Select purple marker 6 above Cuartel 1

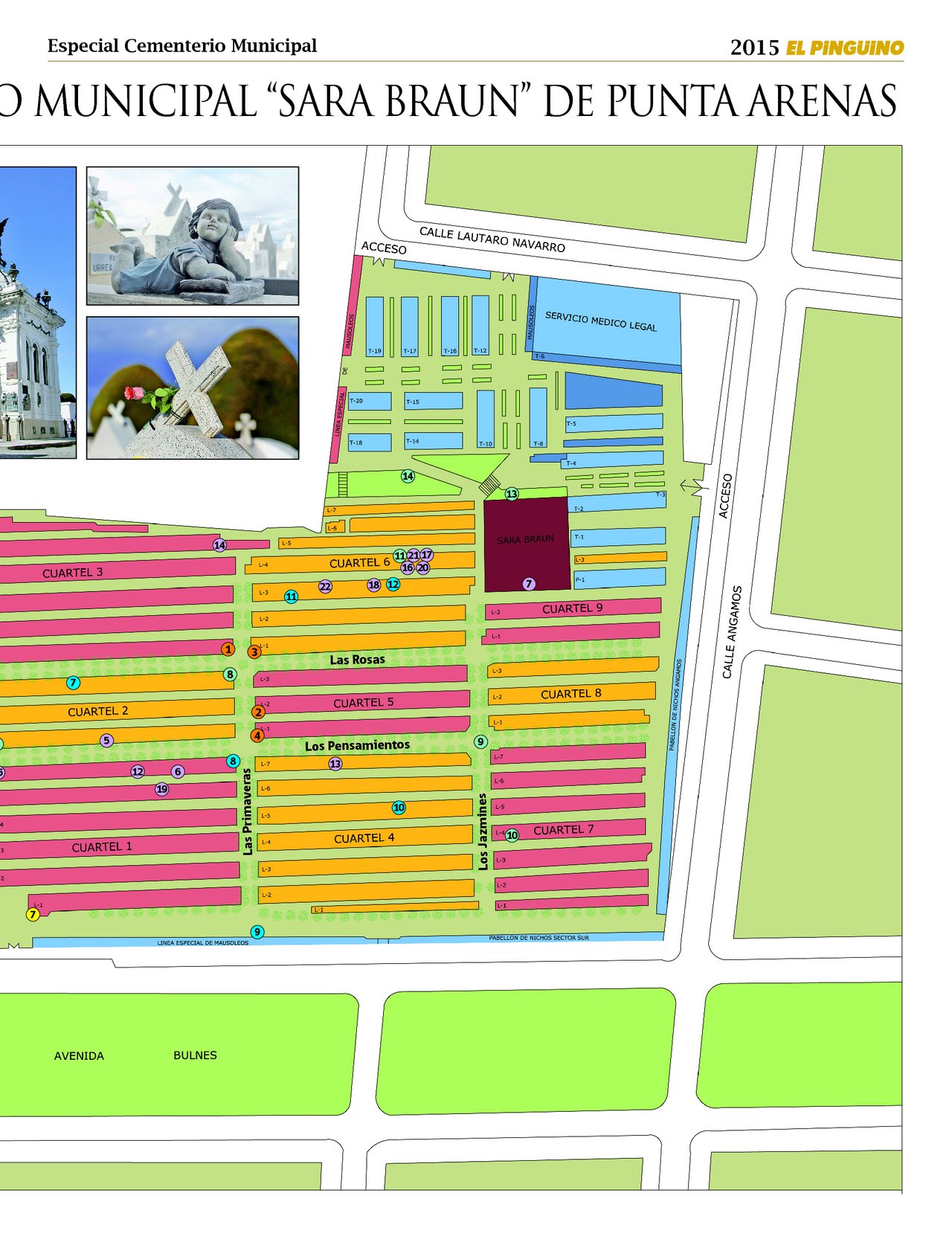click(177, 772)
